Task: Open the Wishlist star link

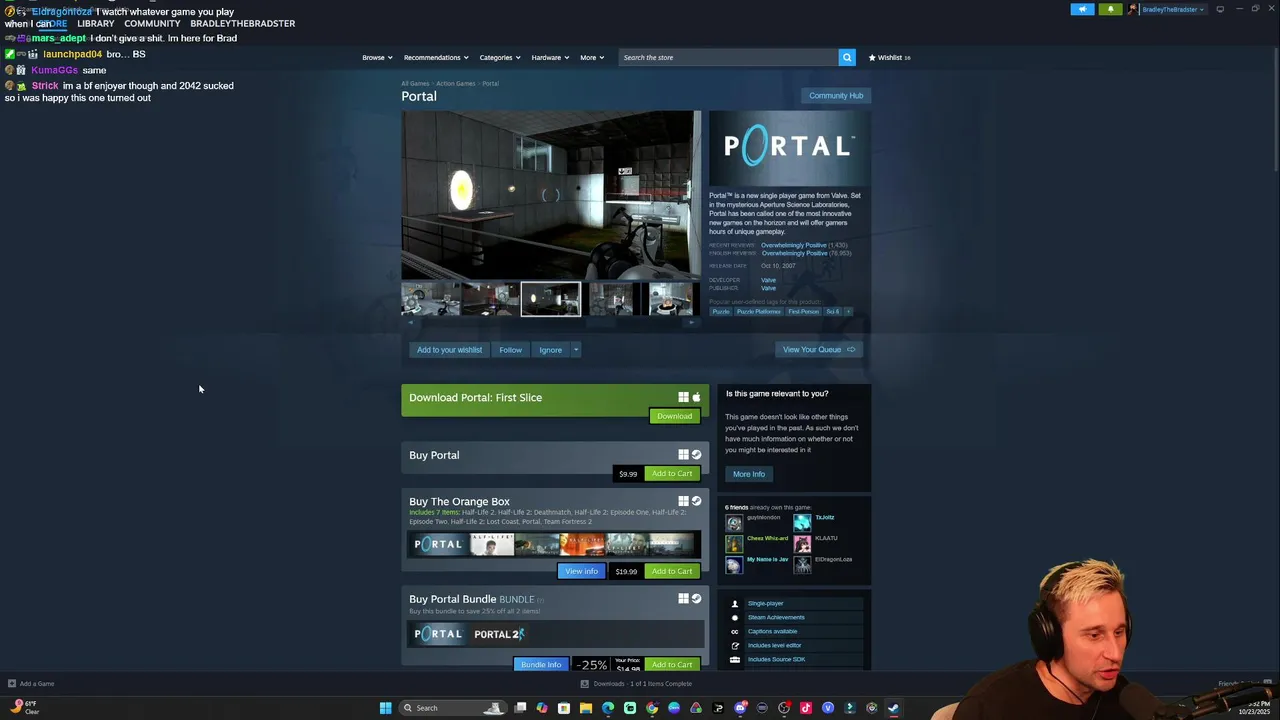Action: point(889,57)
